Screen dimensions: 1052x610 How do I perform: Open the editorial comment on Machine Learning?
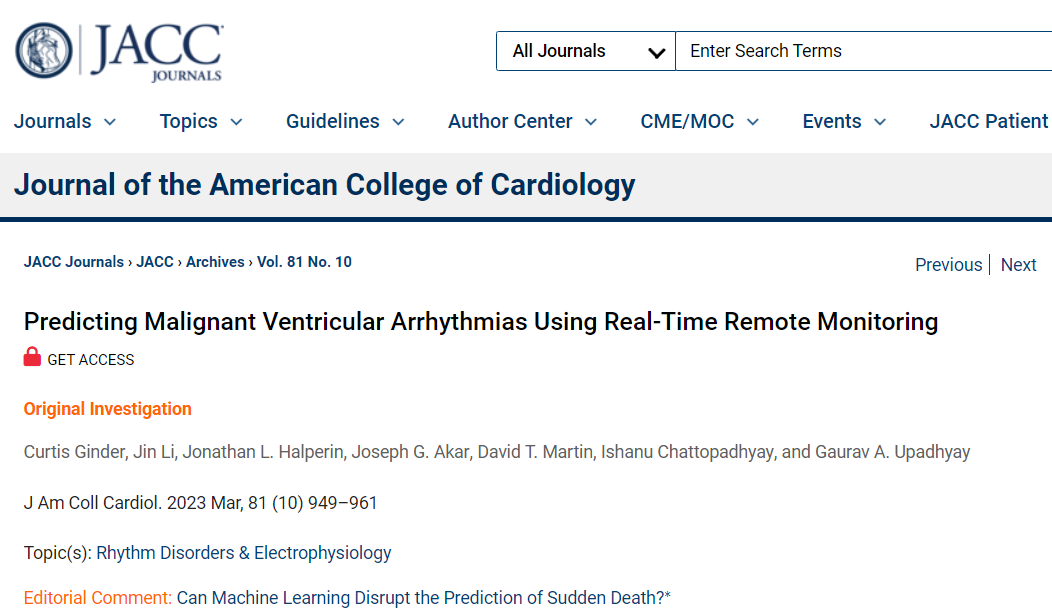pyautogui.click(x=423, y=598)
